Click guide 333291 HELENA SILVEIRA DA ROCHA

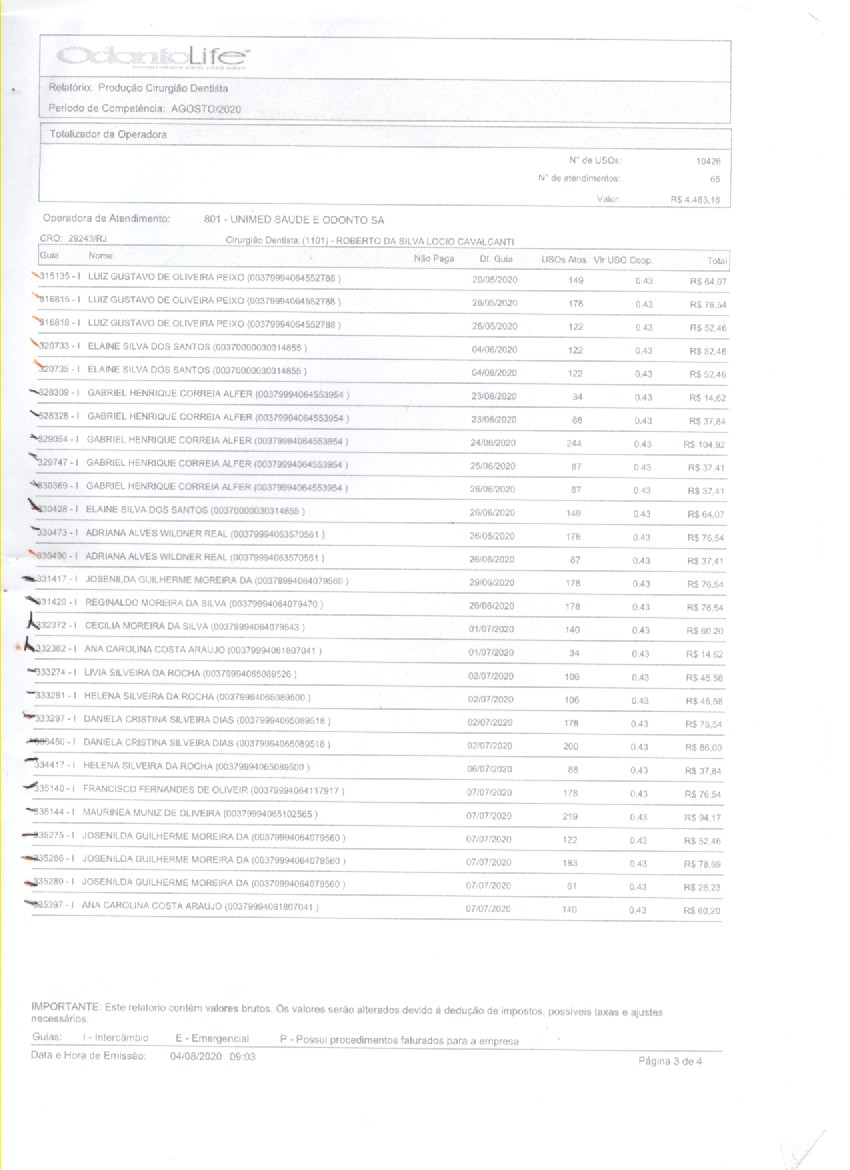pos(172,696)
